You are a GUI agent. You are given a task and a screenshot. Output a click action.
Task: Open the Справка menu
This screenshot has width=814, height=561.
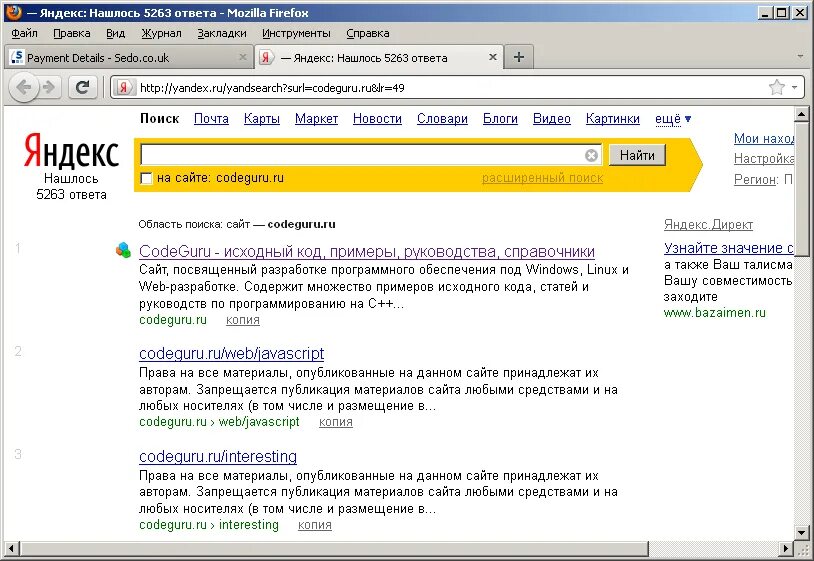pyautogui.click(x=368, y=33)
